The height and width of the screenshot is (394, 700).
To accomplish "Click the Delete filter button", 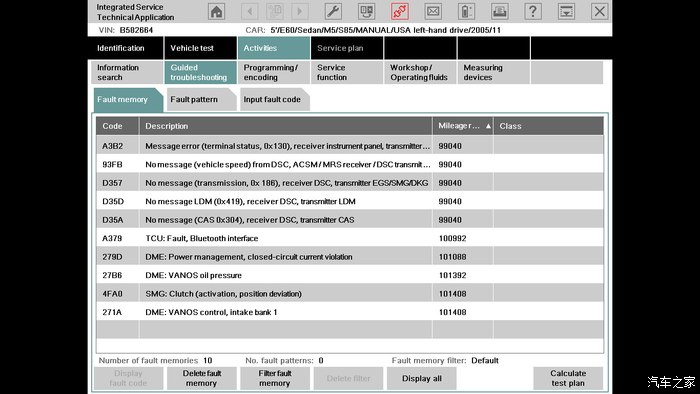I will [x=348, y=378].
